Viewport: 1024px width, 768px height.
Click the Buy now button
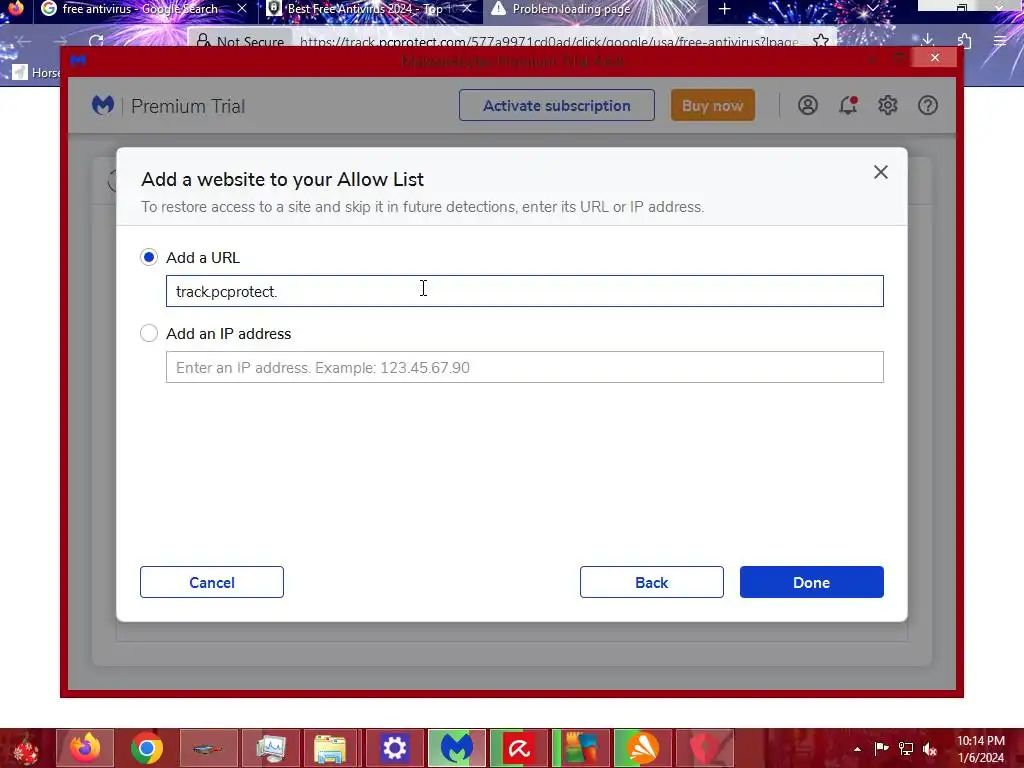712,105
